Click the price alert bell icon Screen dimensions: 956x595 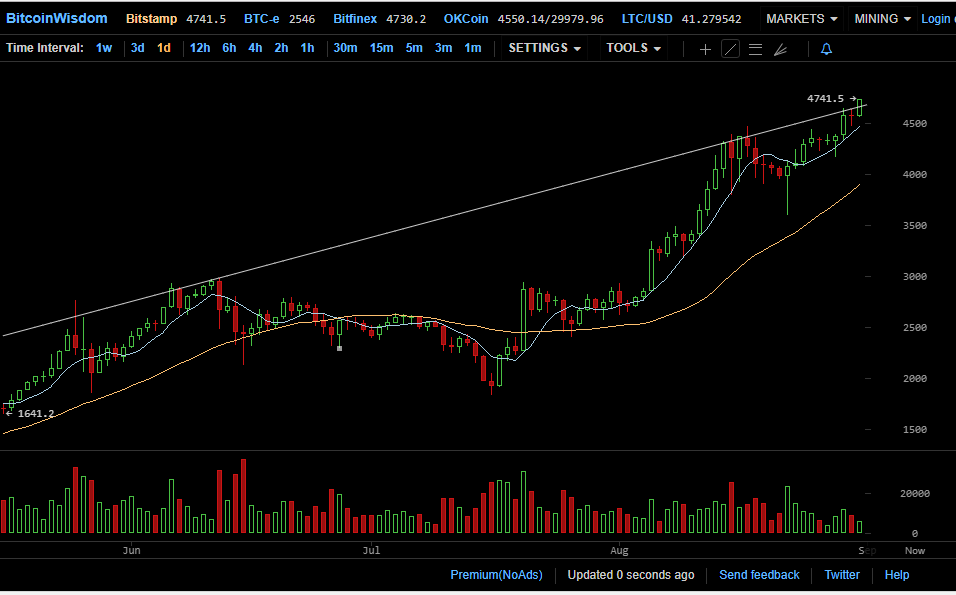tap(826, 49)
